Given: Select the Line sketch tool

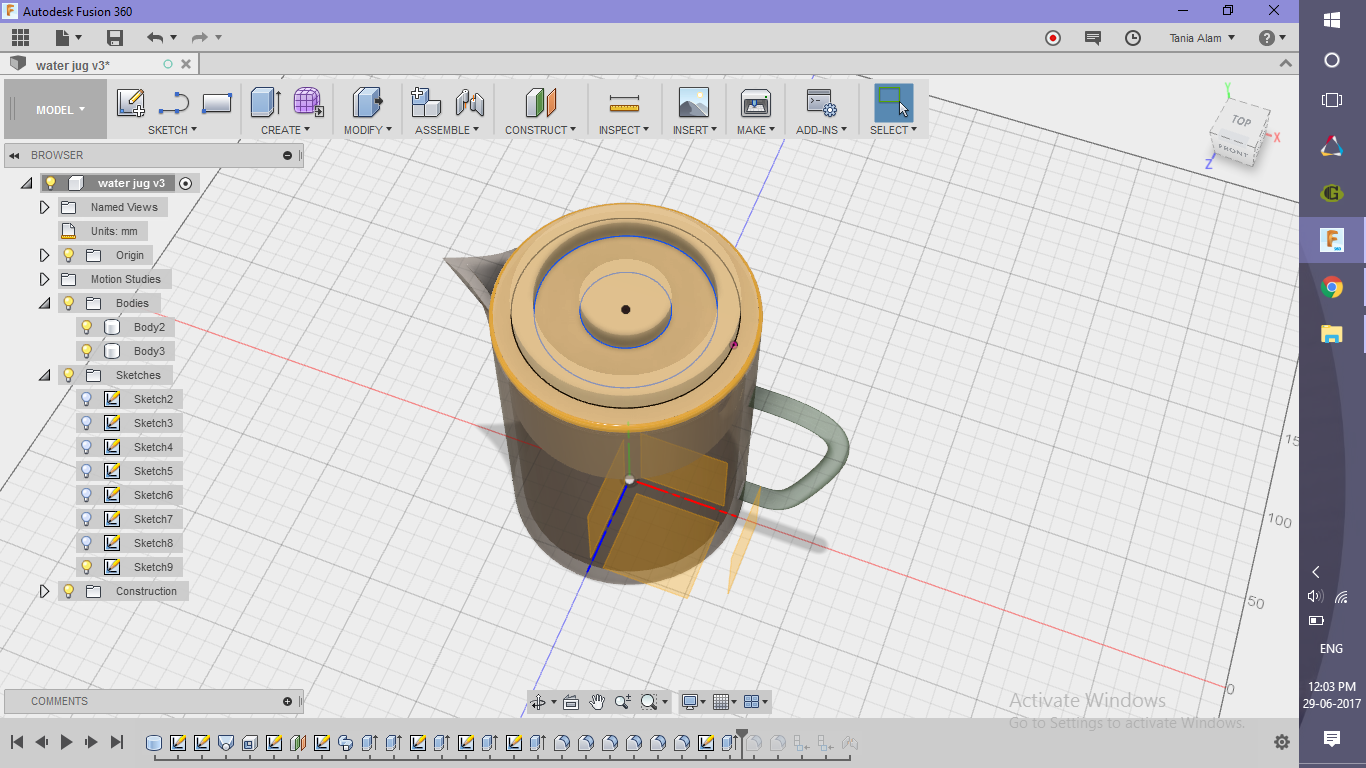Looking at the screenshot, I should click(x=174, y=103).
